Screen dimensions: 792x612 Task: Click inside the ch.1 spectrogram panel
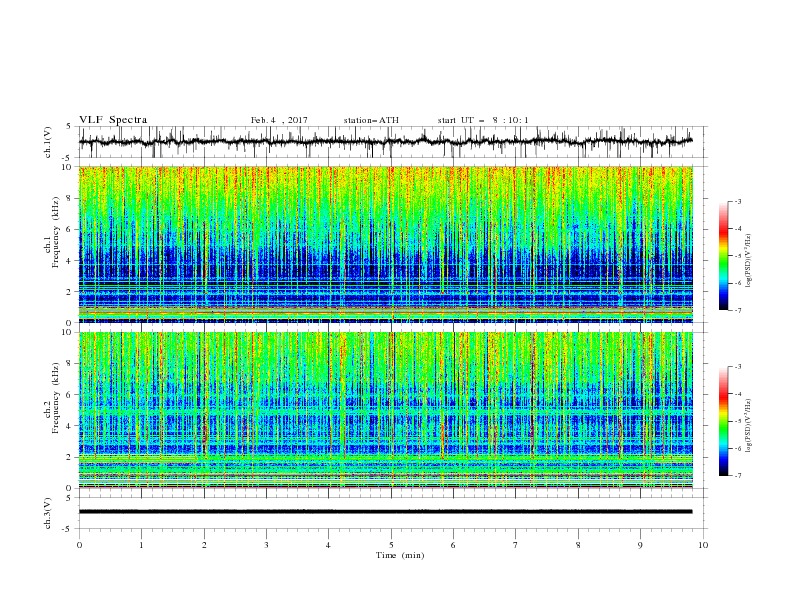click(385, 244)
